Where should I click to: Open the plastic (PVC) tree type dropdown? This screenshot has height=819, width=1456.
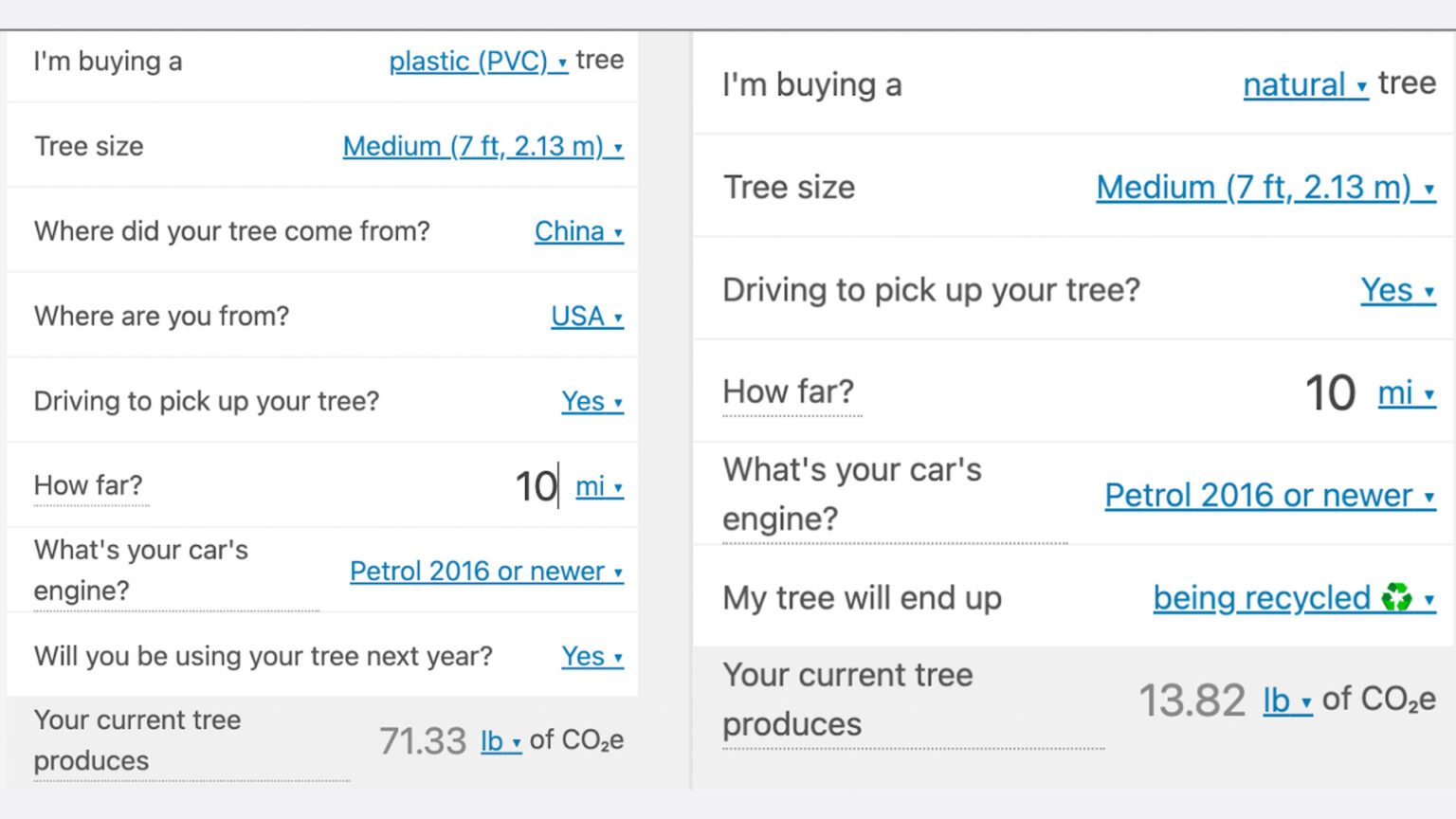tap(478, 62)
